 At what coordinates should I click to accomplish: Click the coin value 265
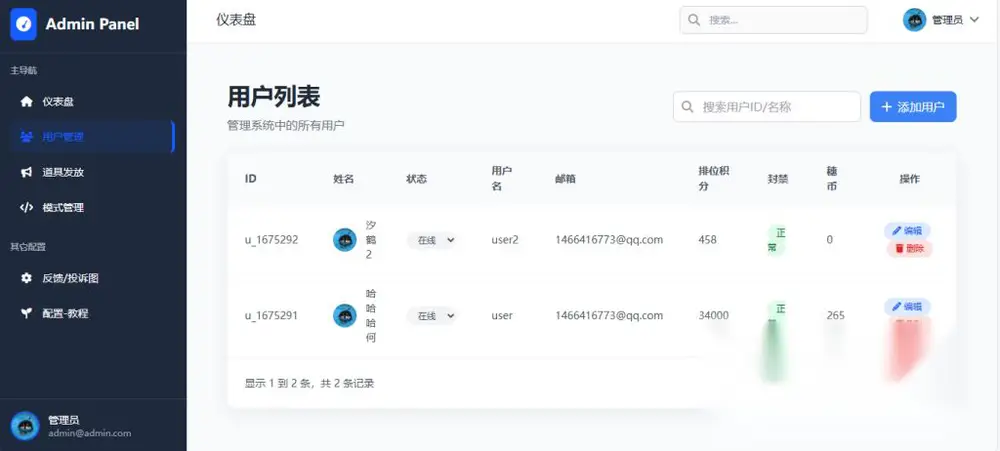835,315
